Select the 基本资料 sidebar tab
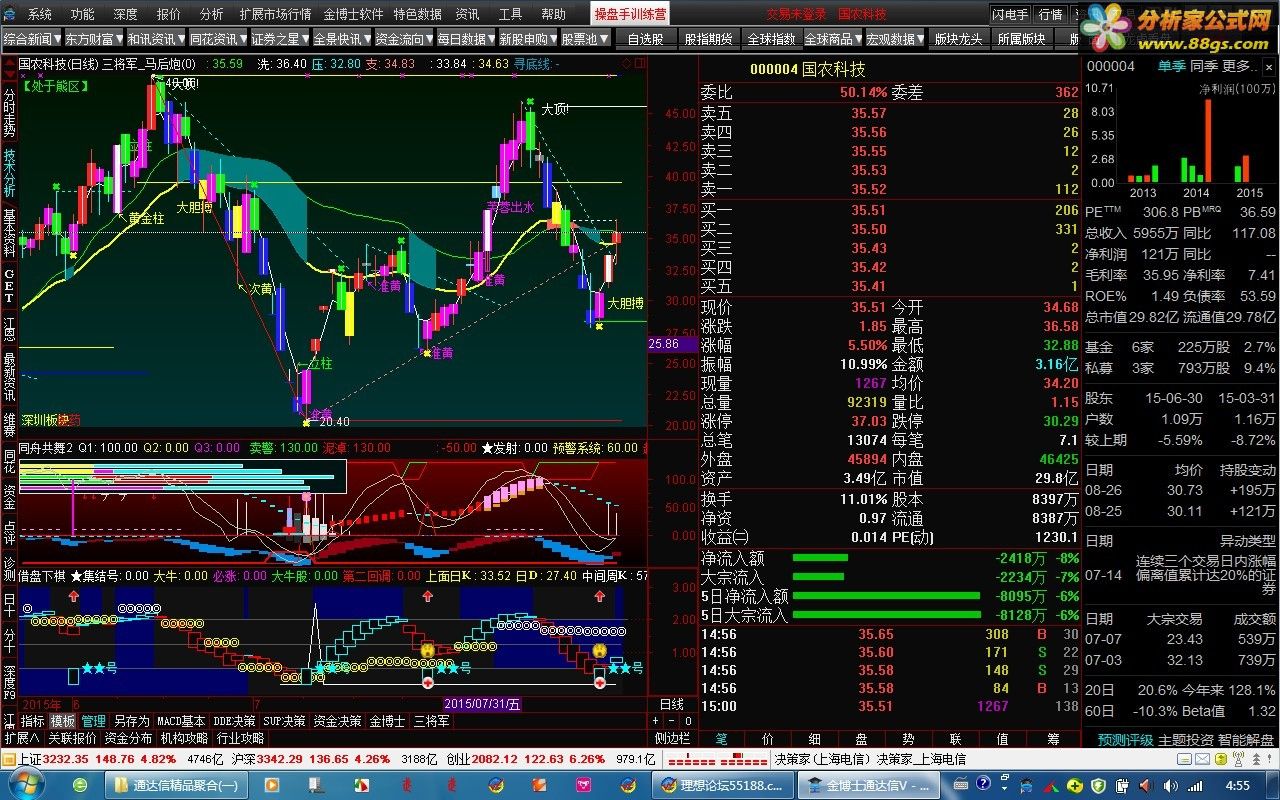The image size is (1280, 800). pyautogui.click(x=9, y=232)
